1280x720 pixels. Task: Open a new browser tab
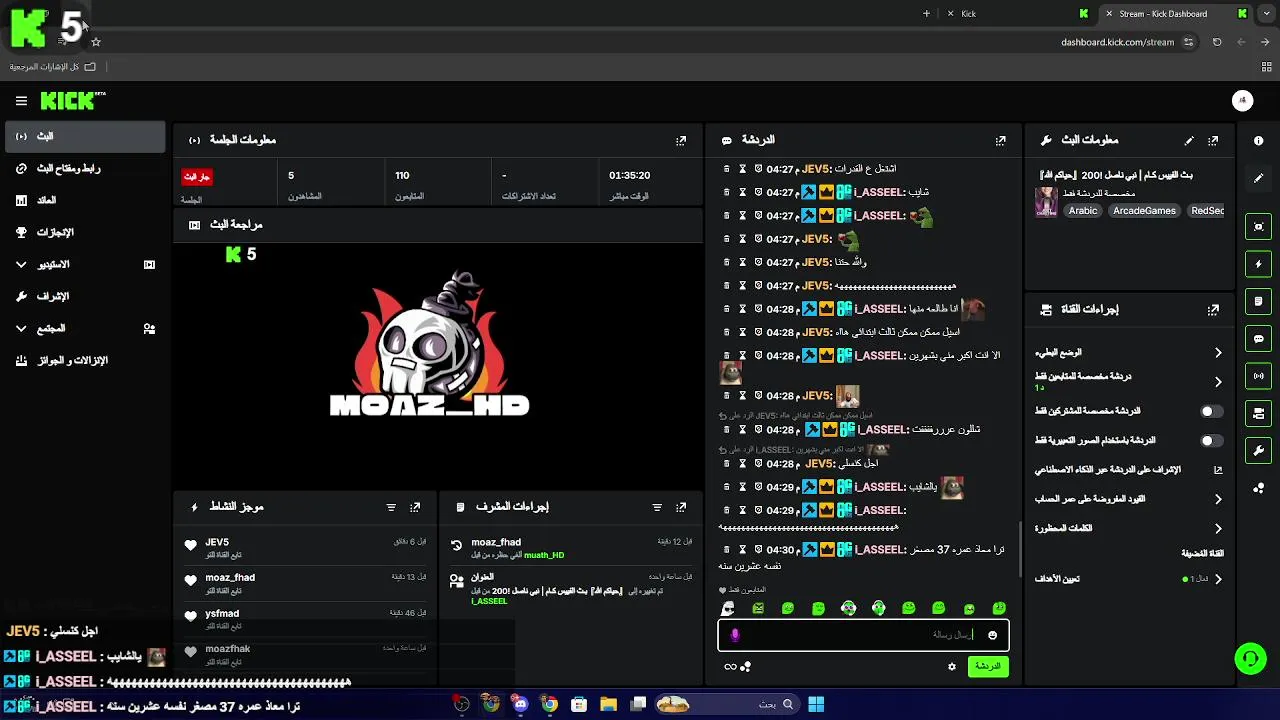(926, 14)
